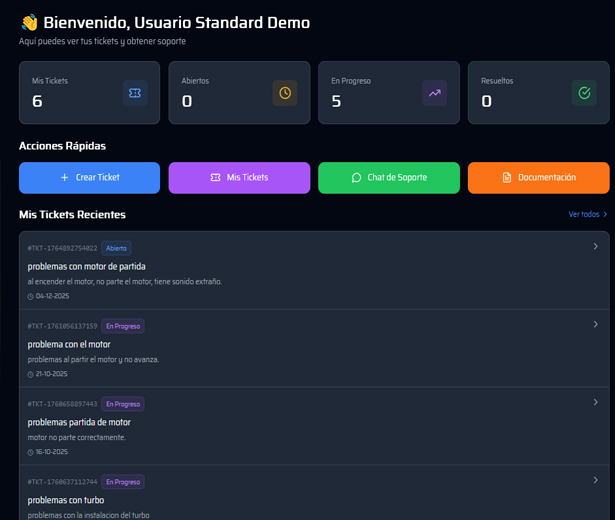Click the ticket icon in Mis Tickets card
The height and width of the screenshot is (520, 615).
click(x=135, y=93)
